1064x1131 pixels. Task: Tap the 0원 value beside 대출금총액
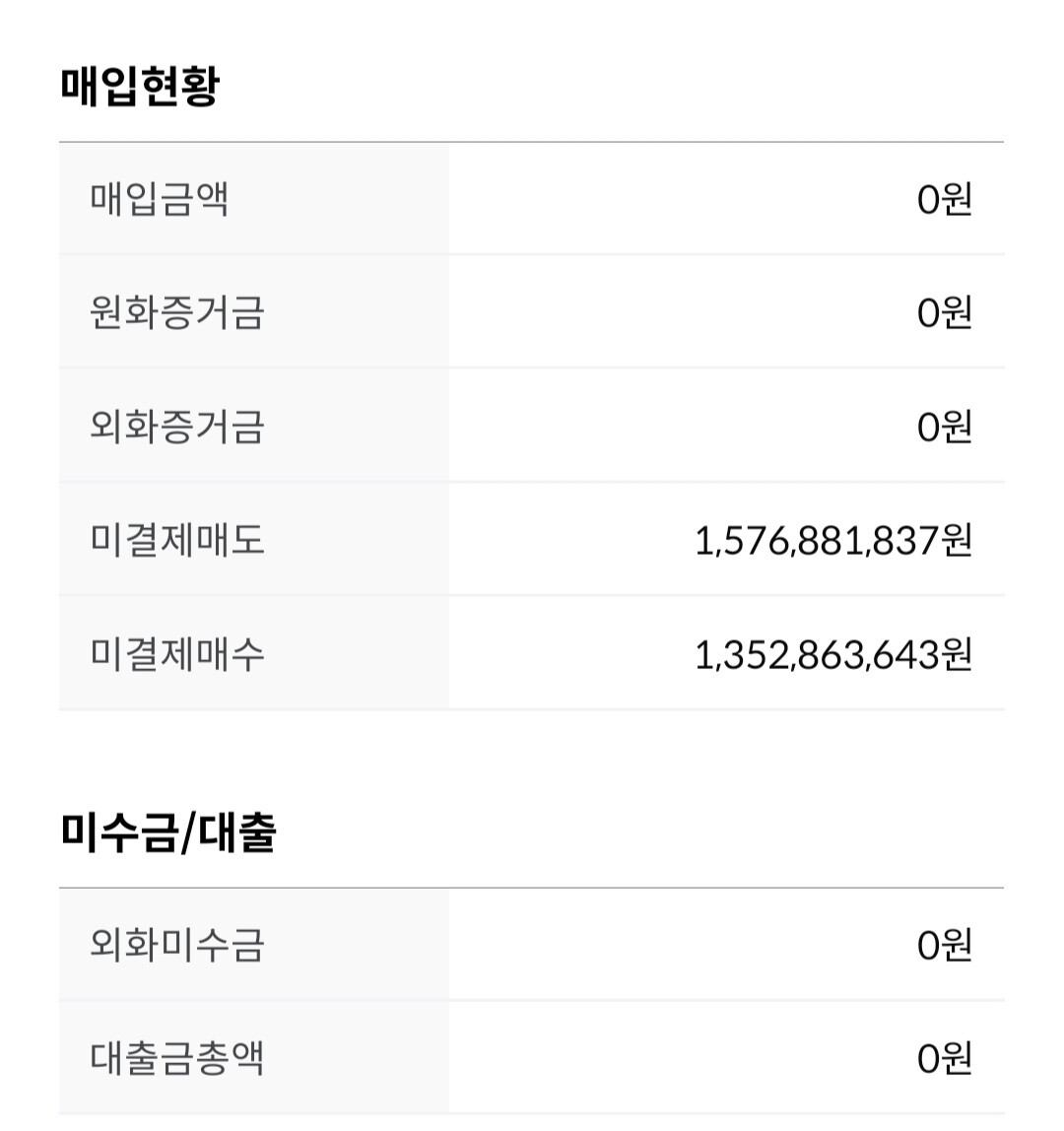click(944, 1059)
